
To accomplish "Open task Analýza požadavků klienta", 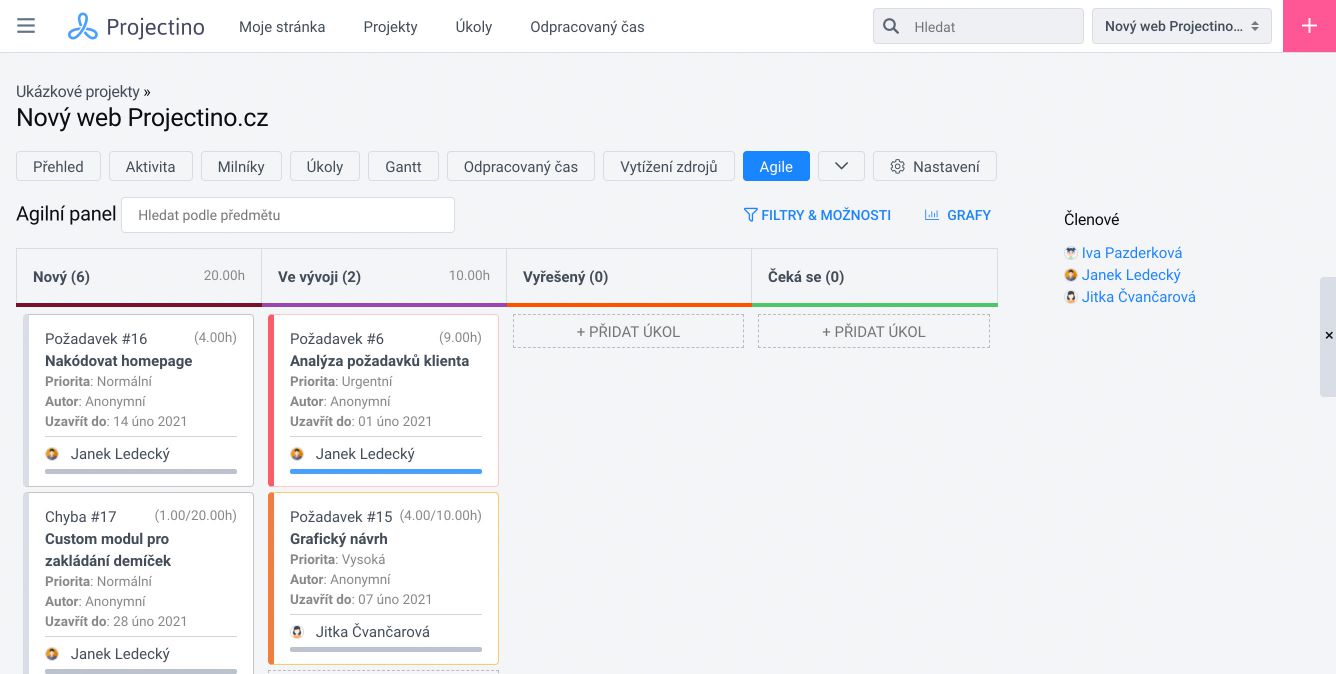I will pyautogui.click(x=379, y=361).
